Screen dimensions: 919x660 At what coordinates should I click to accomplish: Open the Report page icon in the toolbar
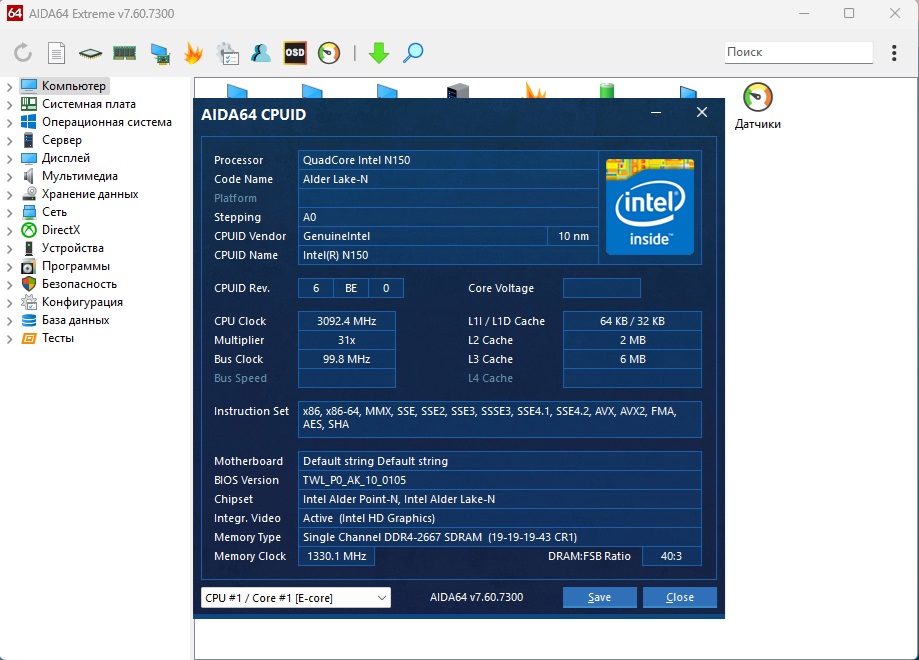pyautogui.click(x=56, y=53)
